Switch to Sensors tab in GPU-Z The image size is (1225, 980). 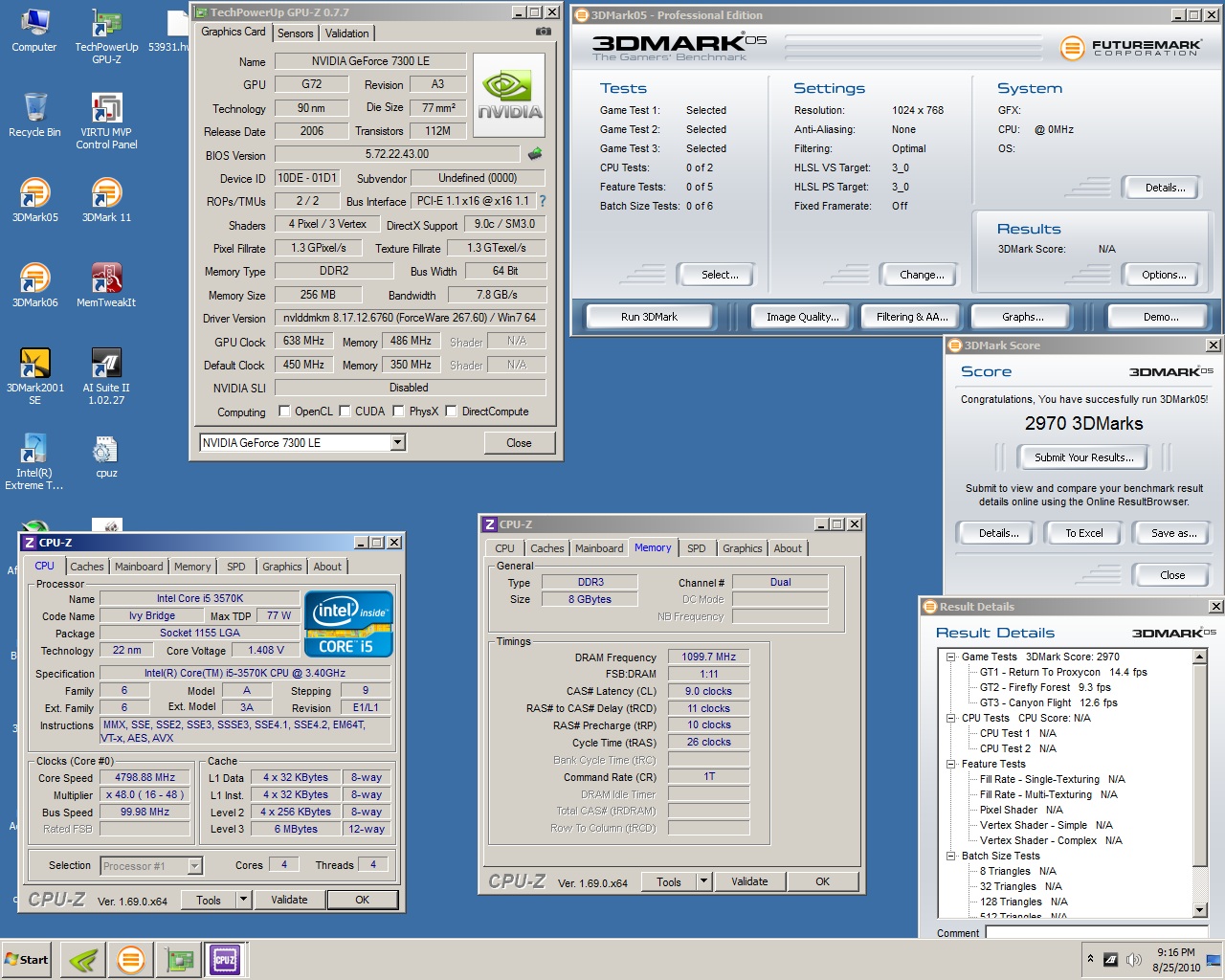point(296,33)
